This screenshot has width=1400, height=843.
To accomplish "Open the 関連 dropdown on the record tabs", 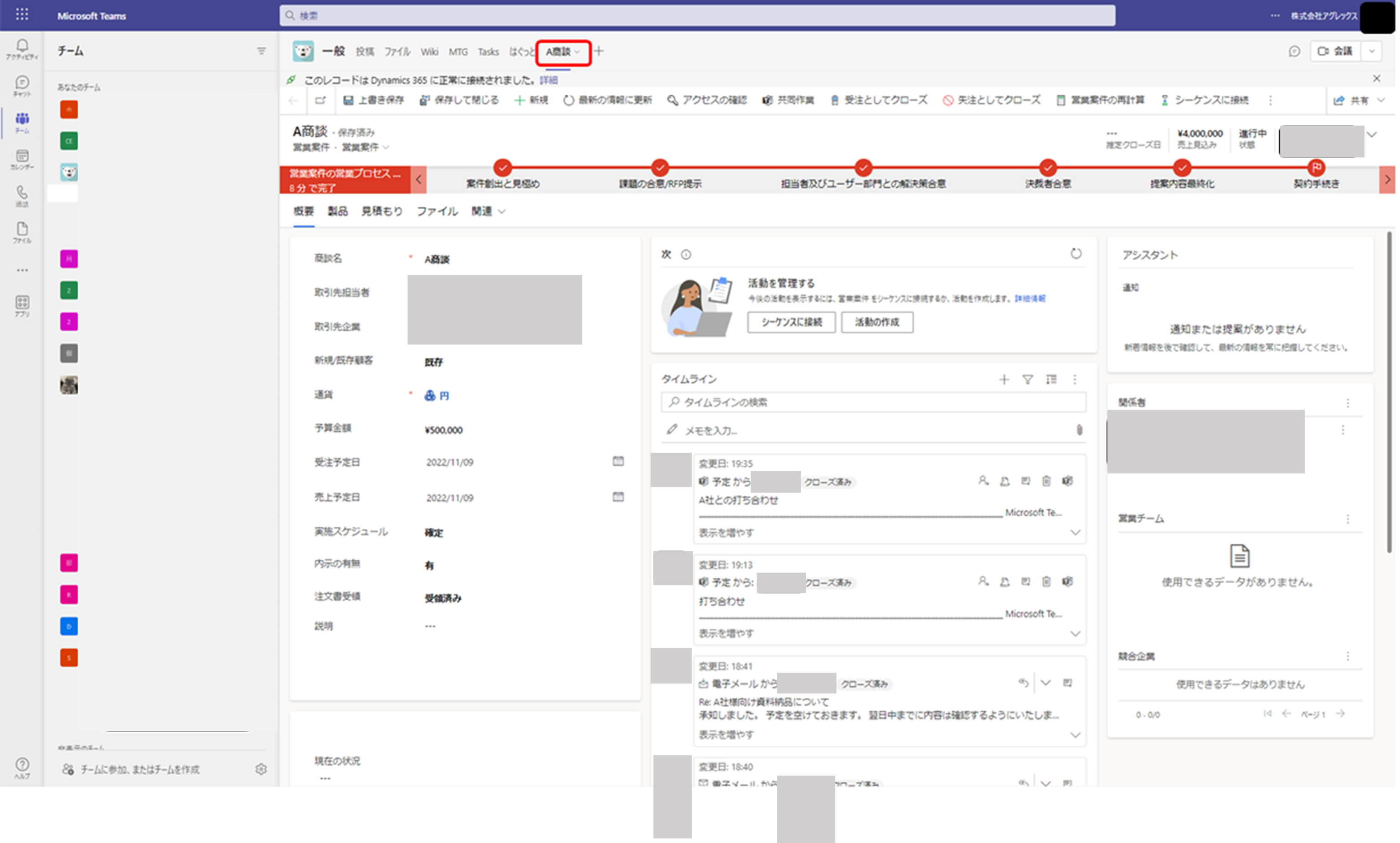I will click(x=502, y=211).
